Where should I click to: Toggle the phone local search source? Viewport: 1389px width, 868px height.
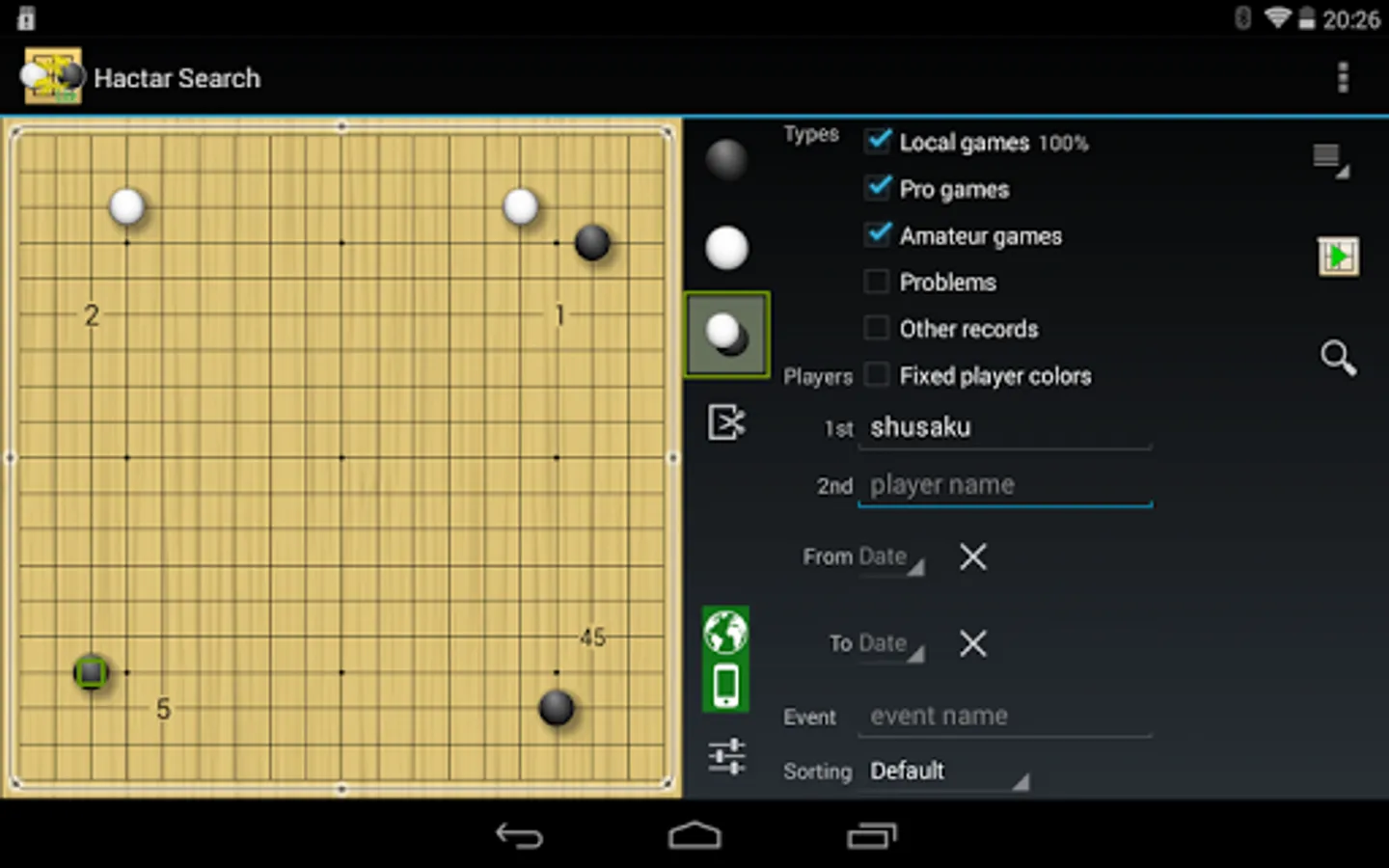click(x=725, y=686)
